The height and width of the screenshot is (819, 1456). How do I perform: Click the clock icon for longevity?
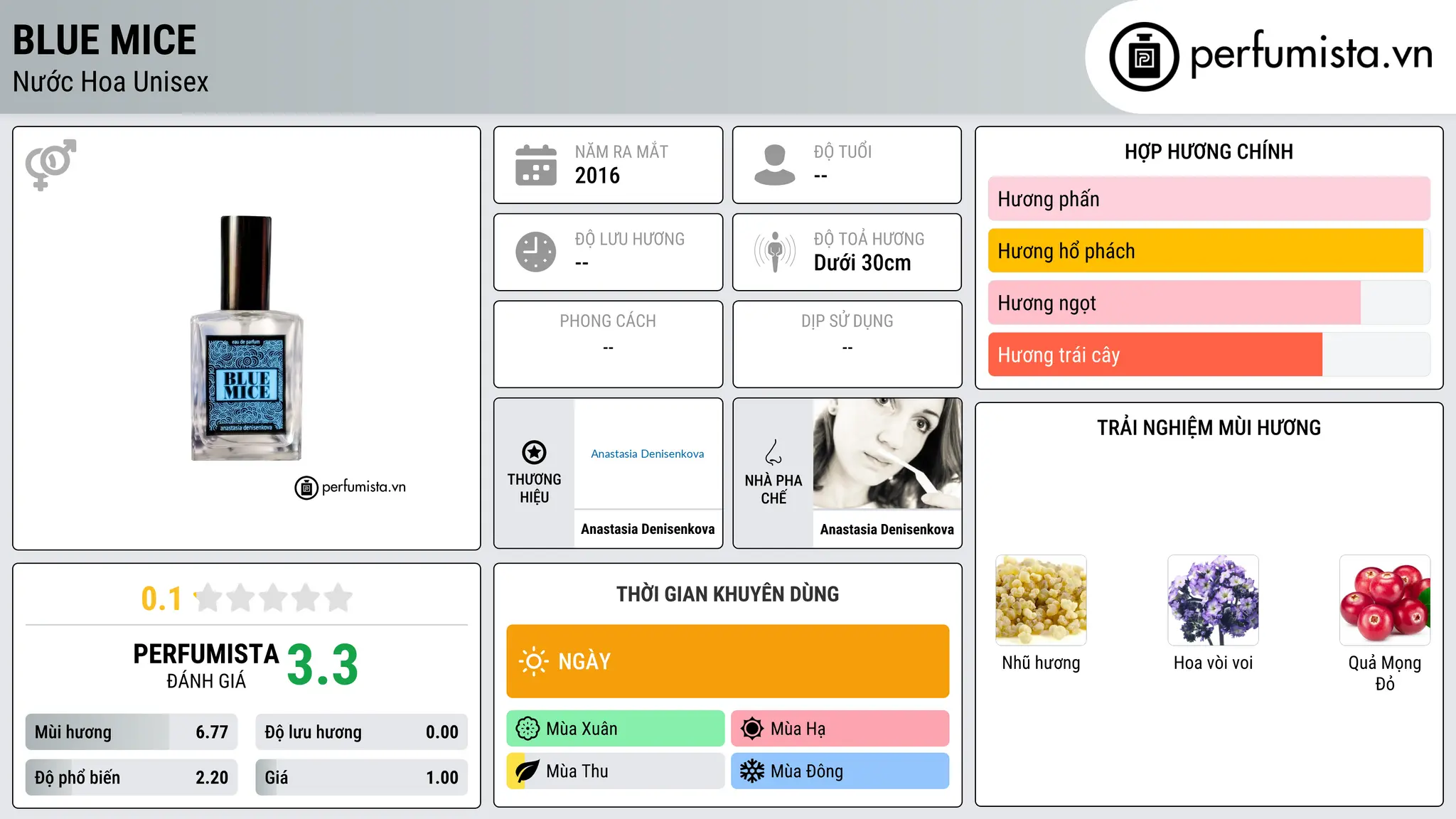(x=536, y=252)
